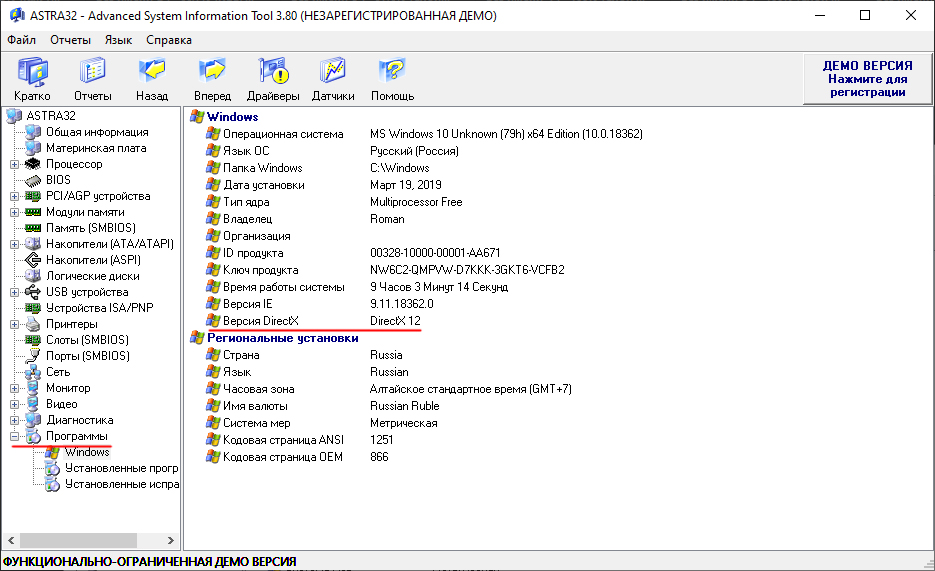This screenshot has height=571, width=935.
Task: Open the Язык menu
Action: (x=118, y=40)
